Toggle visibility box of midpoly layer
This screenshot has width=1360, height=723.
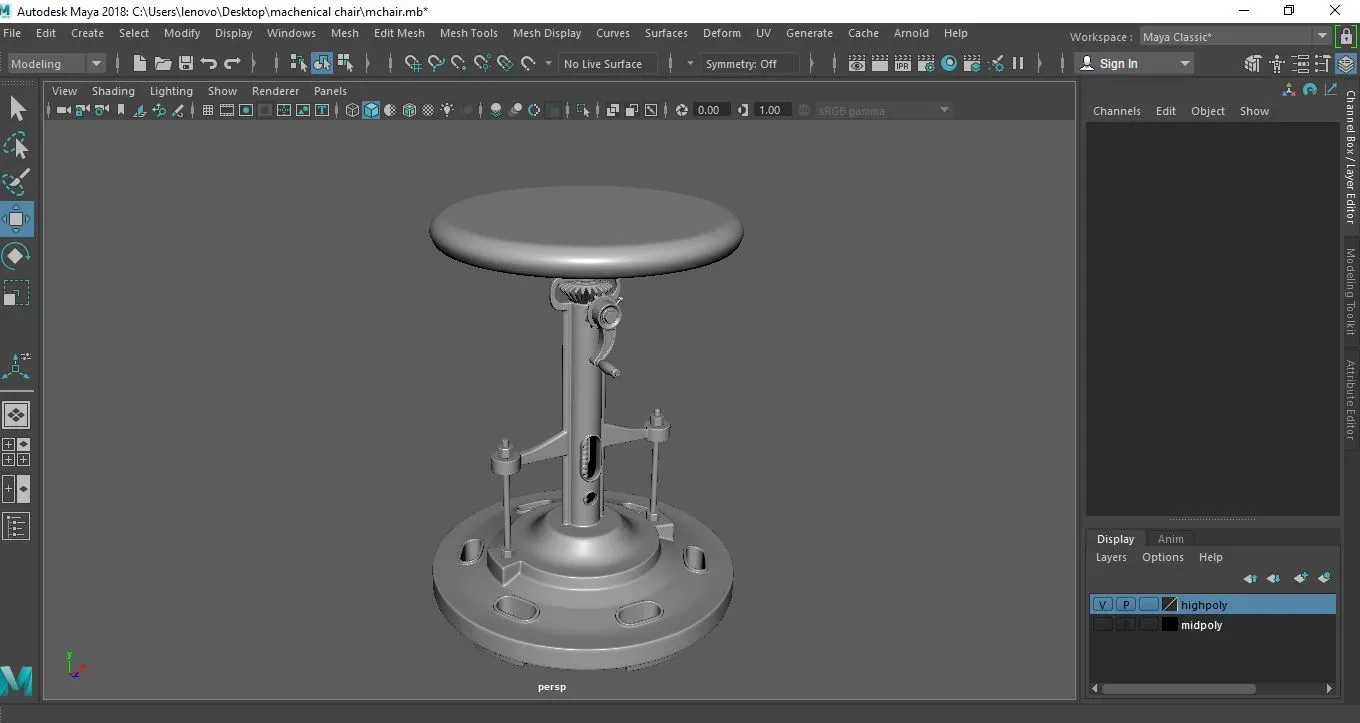tap(1102, 625)
